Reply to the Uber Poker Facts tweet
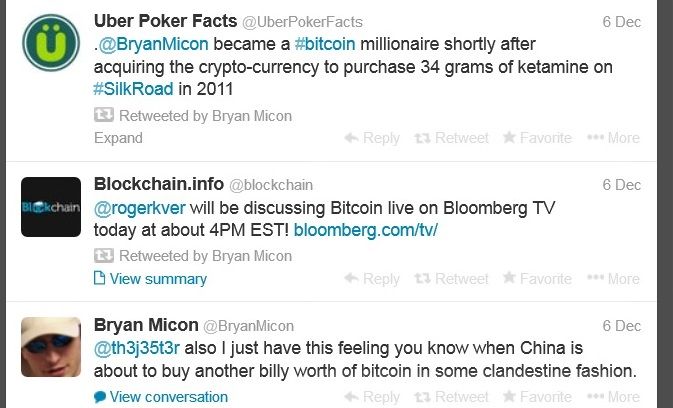 point(372,138)
